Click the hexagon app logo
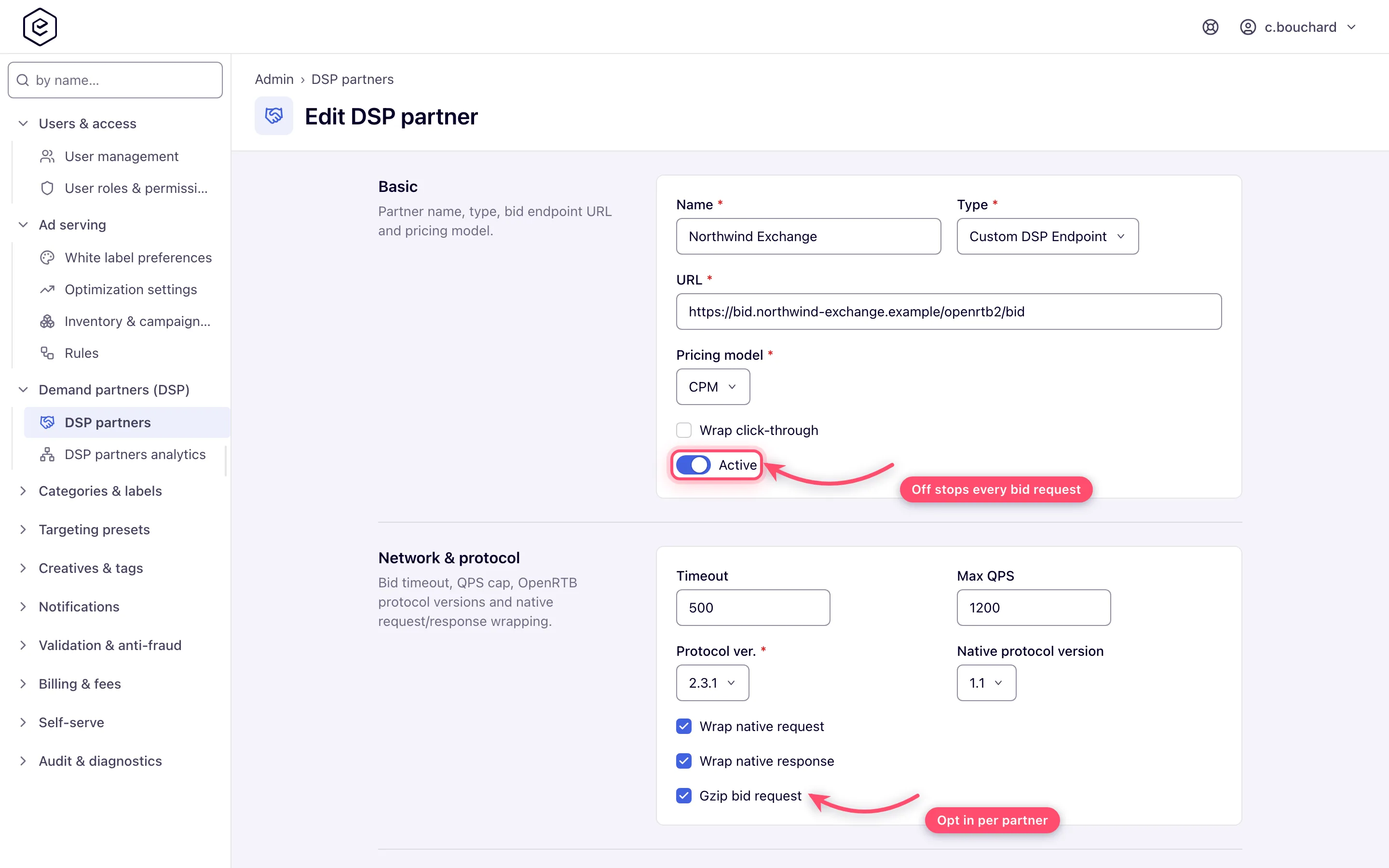 (40, 27)
